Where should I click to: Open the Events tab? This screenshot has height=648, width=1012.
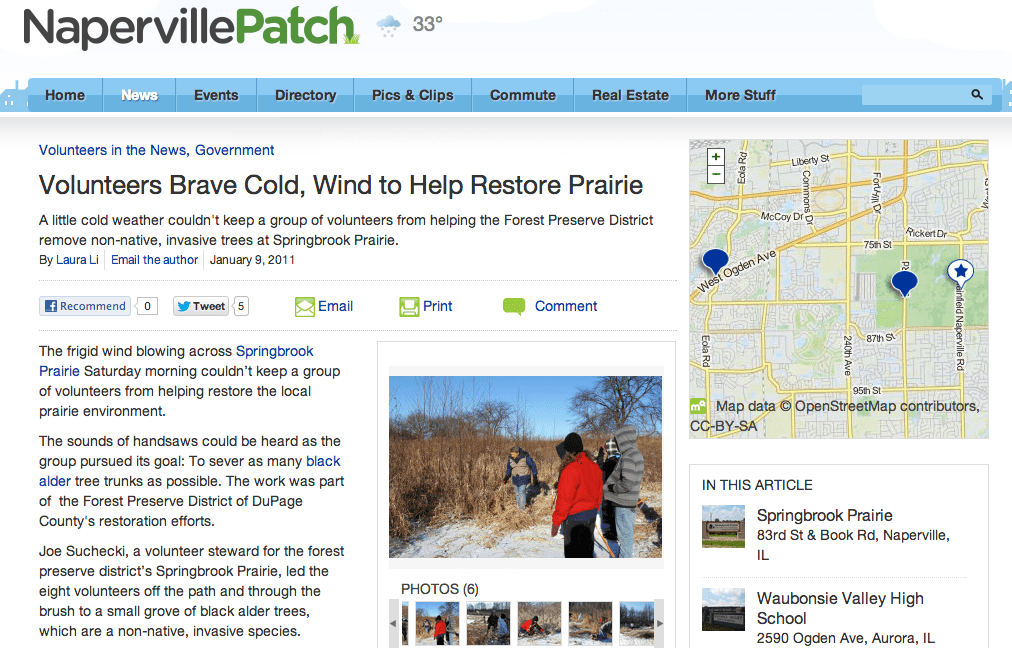pyautogui.click(x=216, y=95)
